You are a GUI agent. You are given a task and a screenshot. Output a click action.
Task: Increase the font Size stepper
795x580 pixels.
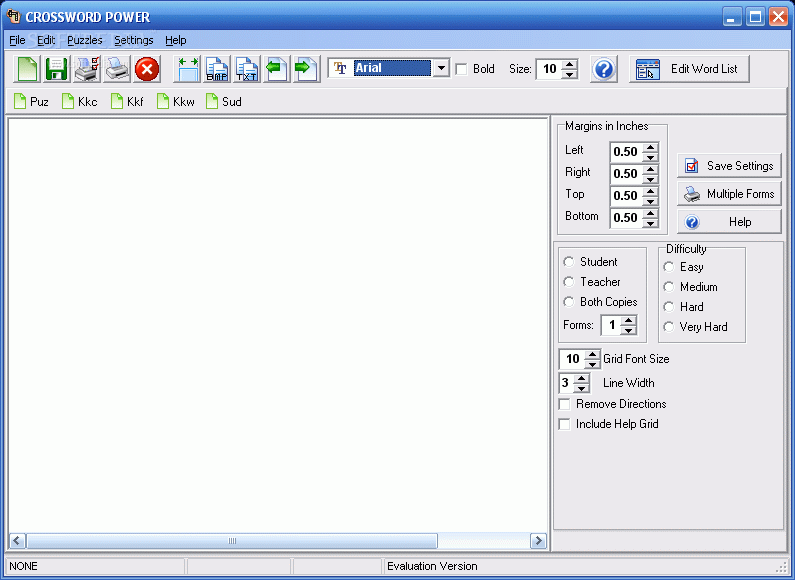click(x=570, y=64)
